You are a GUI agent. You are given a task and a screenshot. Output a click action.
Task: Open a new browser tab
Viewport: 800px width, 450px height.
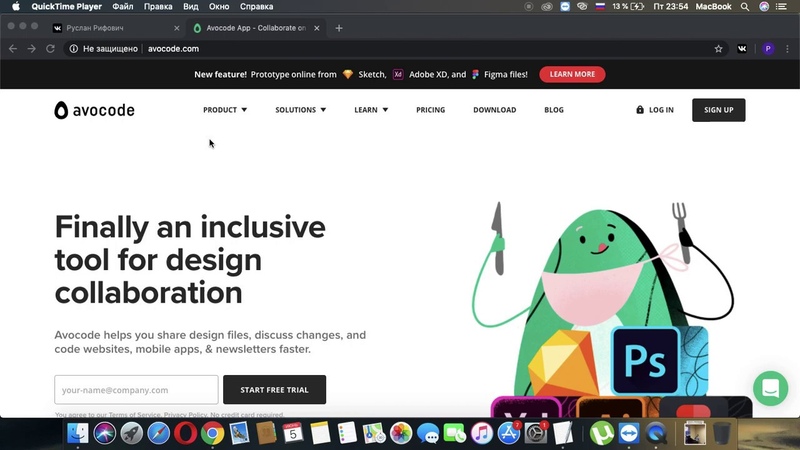pos(339,28)
